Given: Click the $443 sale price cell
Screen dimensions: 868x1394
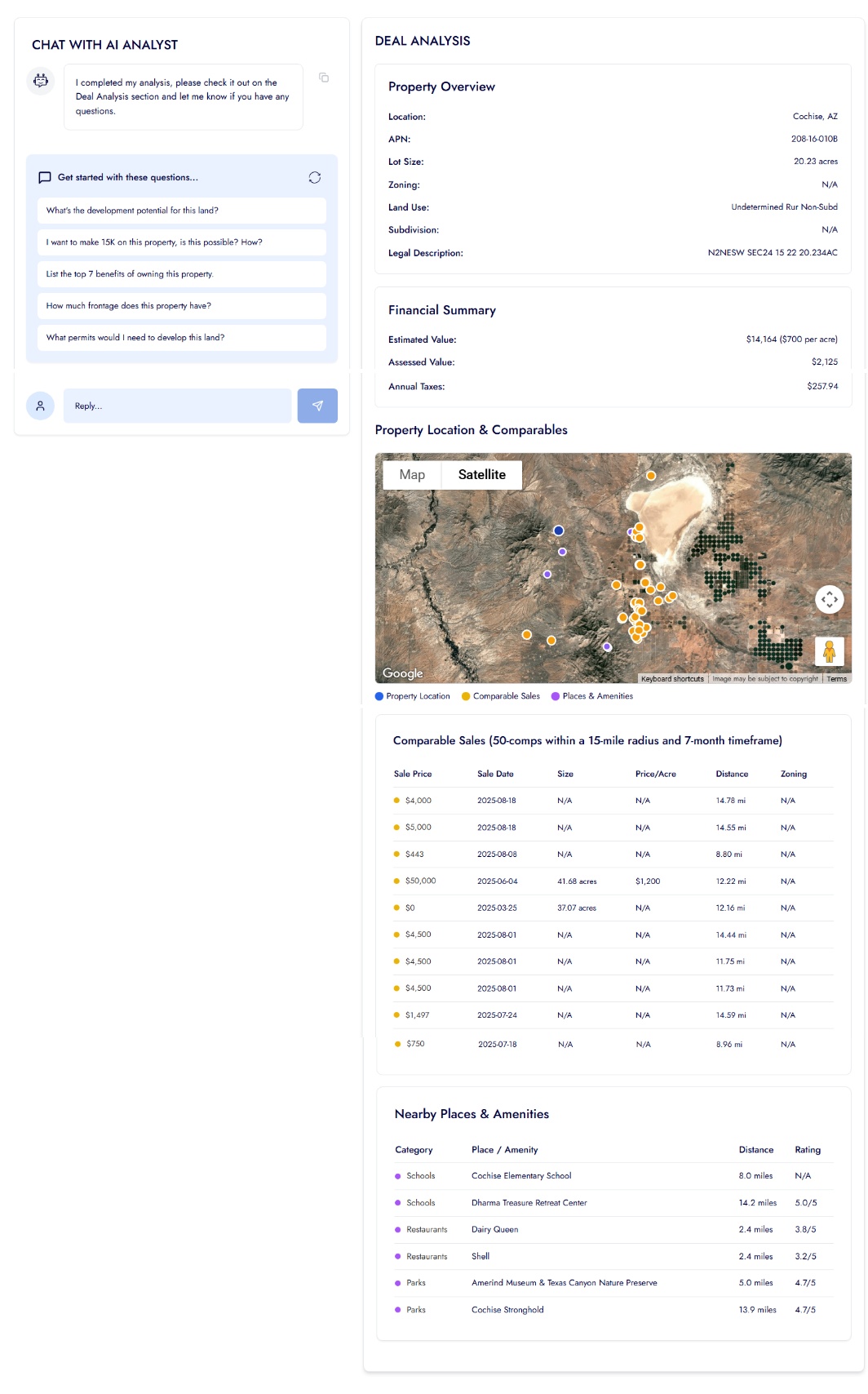Looking at the screenshot, I should tap(414, 855).
